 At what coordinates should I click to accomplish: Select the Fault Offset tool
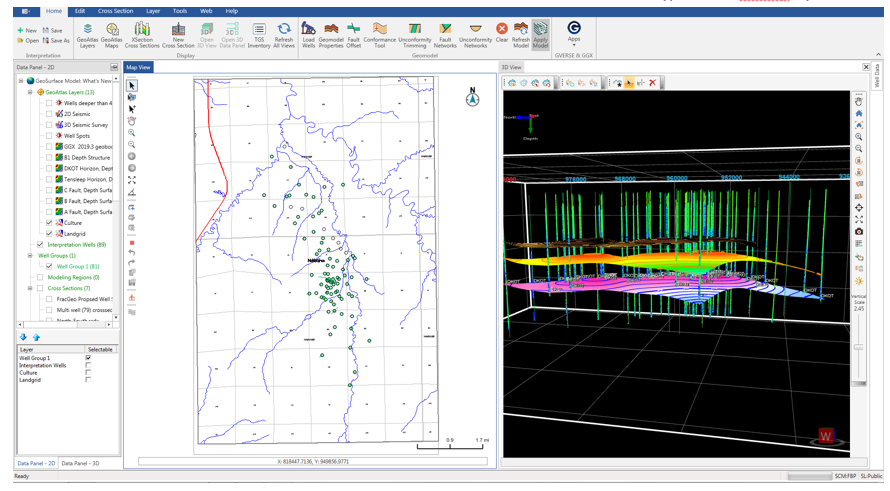[353, 35]
